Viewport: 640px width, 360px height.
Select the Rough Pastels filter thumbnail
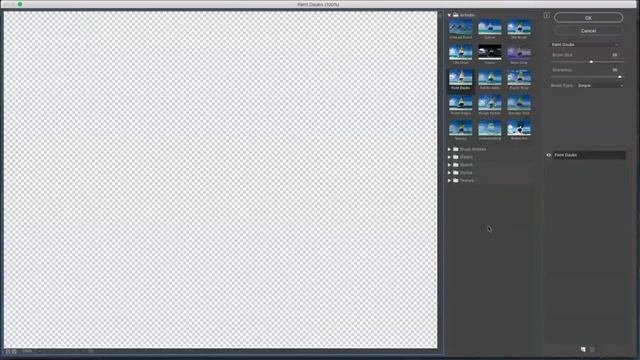(x=489, y=103)
